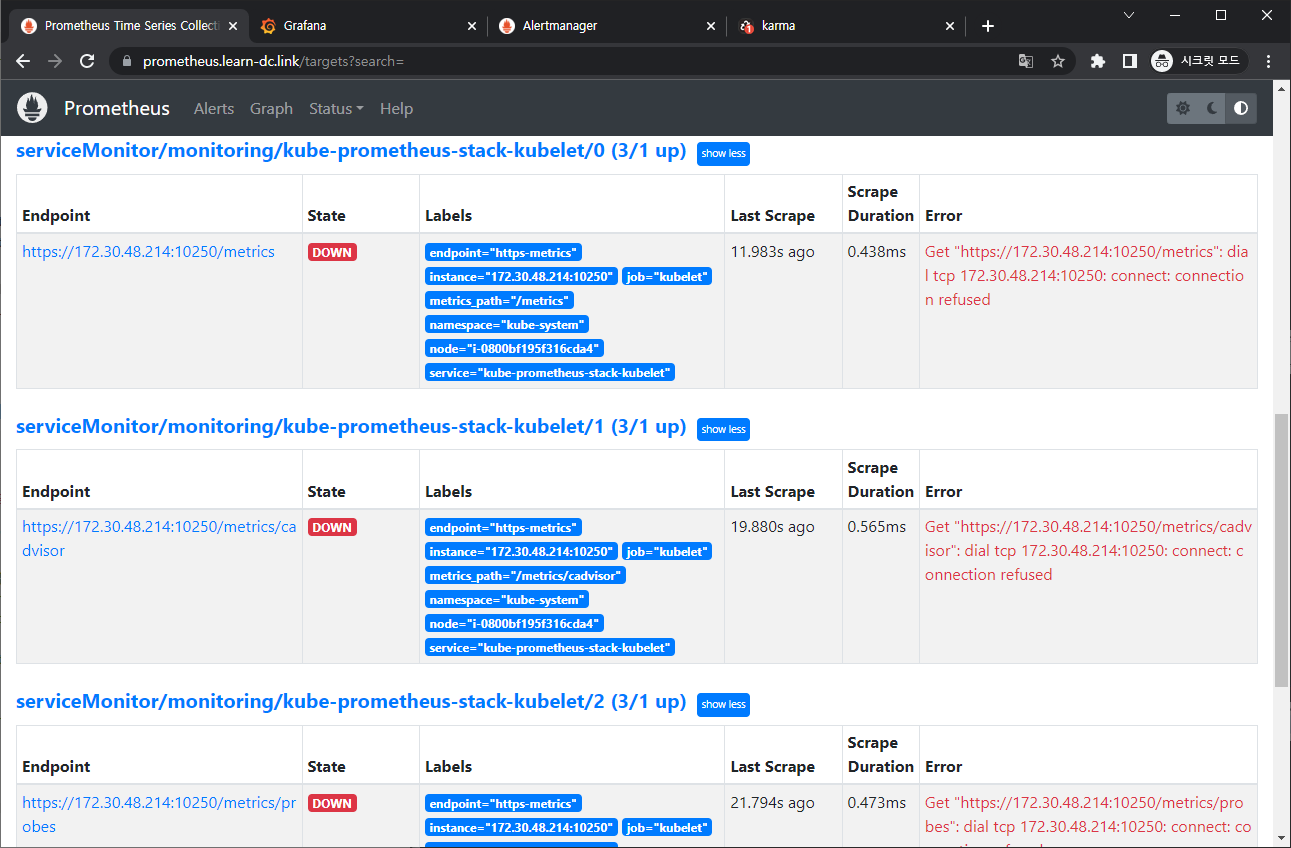Reload the page with the refresh icon

(87, 61)
